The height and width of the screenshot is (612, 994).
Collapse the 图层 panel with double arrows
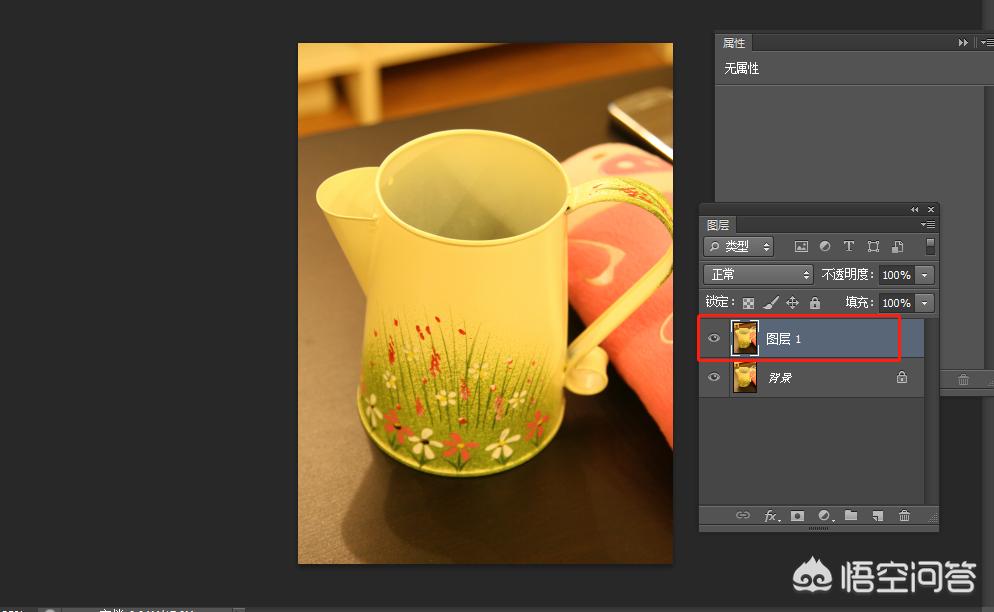[x=914, y=209]
